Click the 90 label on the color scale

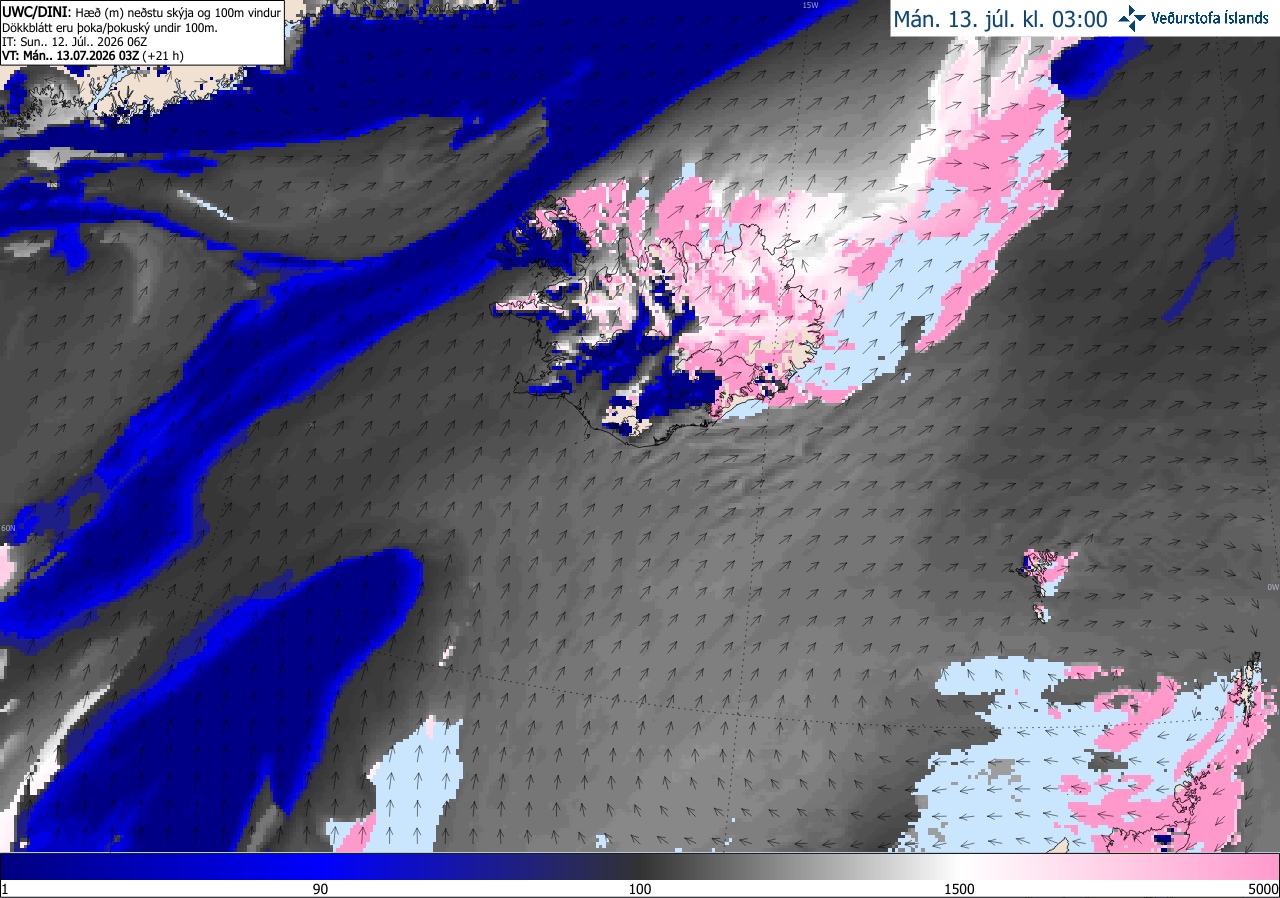click(320, 889)
